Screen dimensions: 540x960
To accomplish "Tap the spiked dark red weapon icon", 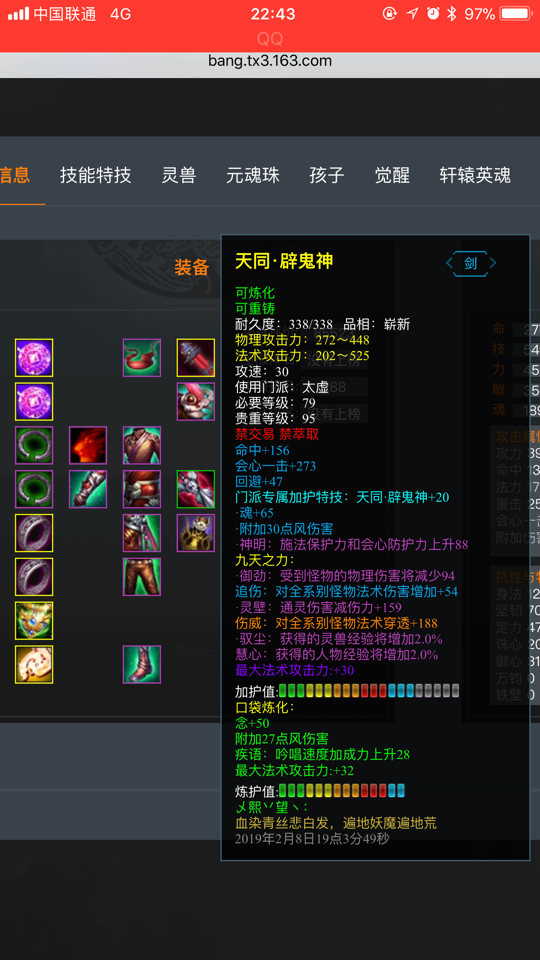I will point(196,358).
